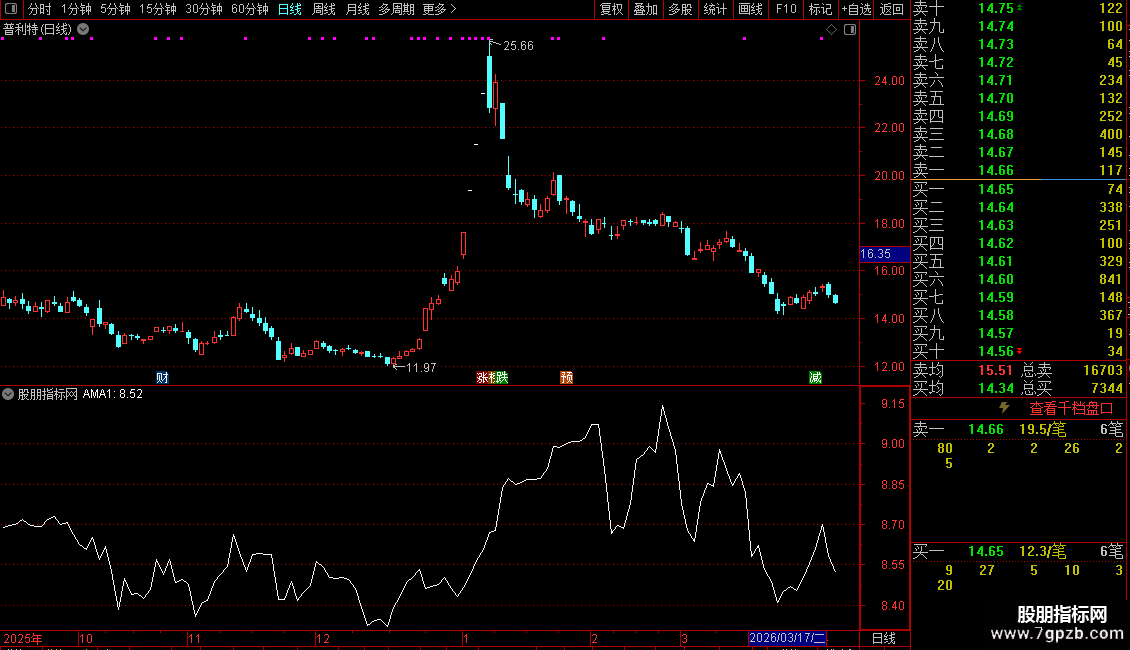Image resolution: width=1130 pixels, height=650 pixels.
Task: Click the green 跌 marker icon
Action: coord(502,378)
